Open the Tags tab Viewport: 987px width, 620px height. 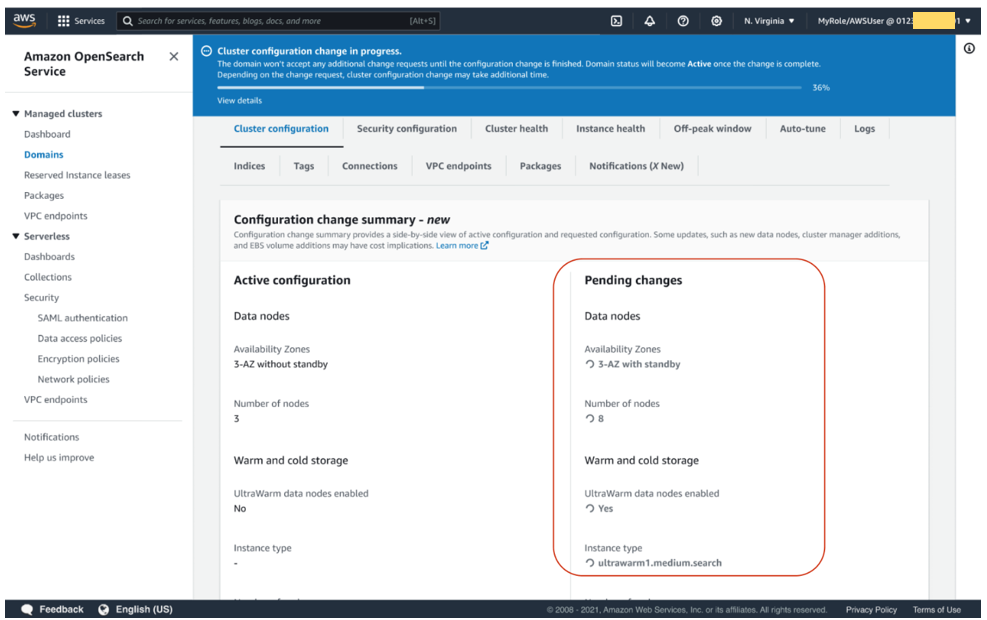(303, 166)
